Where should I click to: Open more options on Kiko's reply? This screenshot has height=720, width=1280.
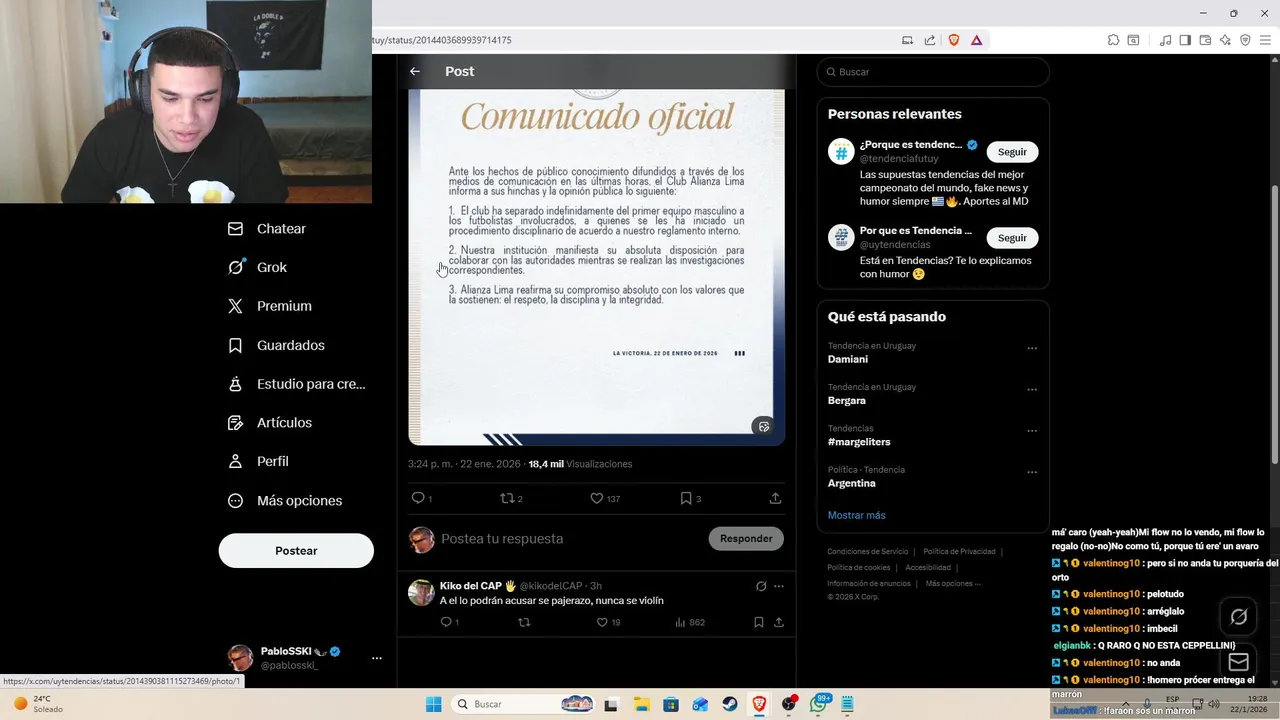coord(779,587)
